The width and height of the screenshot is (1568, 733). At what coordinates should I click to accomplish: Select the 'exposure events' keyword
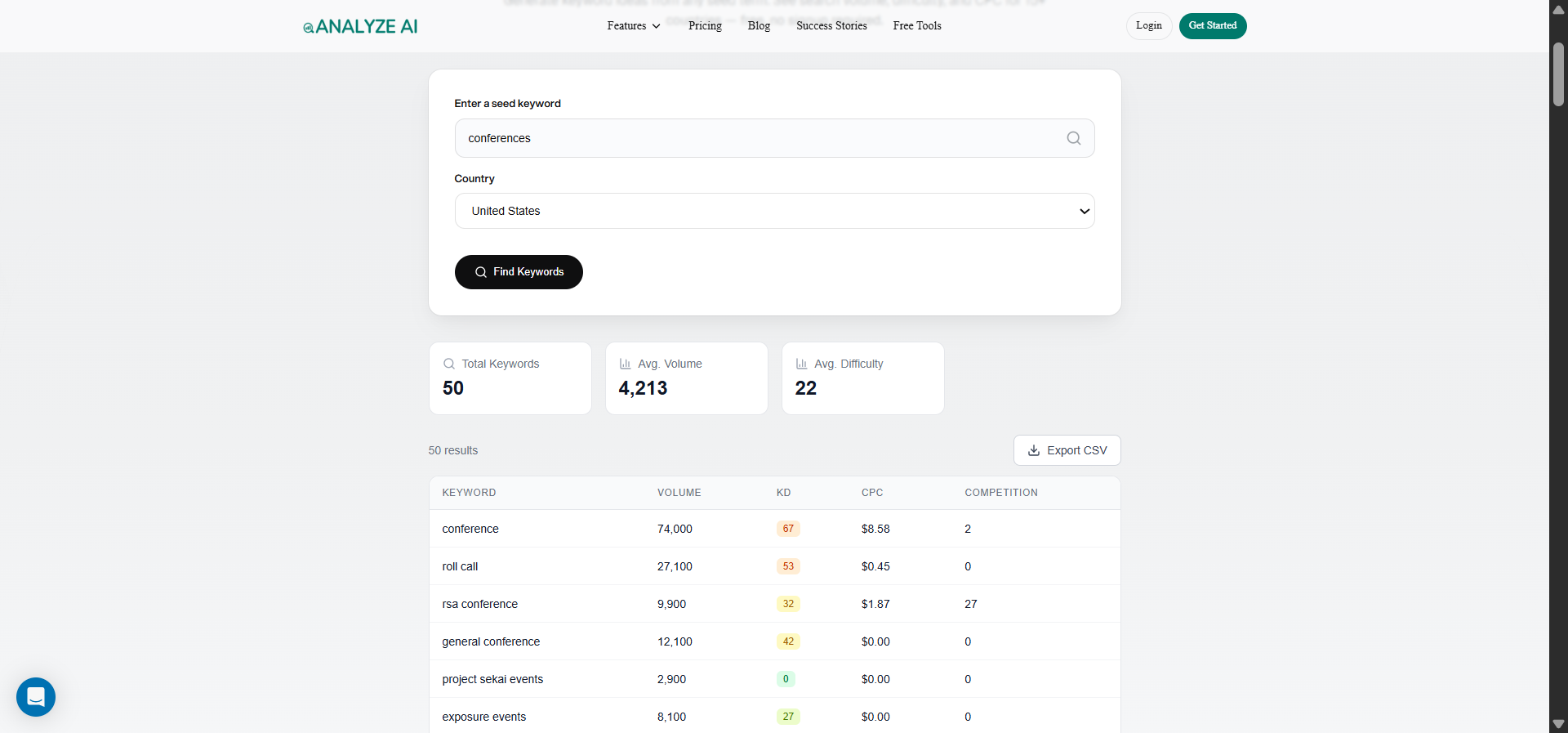coord(484,717)
